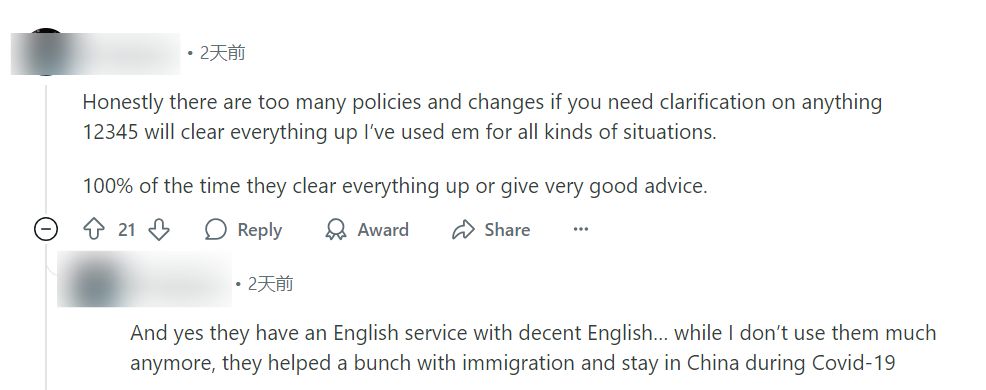Click the Share arrow icon
Screen dimensions: 986x390
point(463,230)
